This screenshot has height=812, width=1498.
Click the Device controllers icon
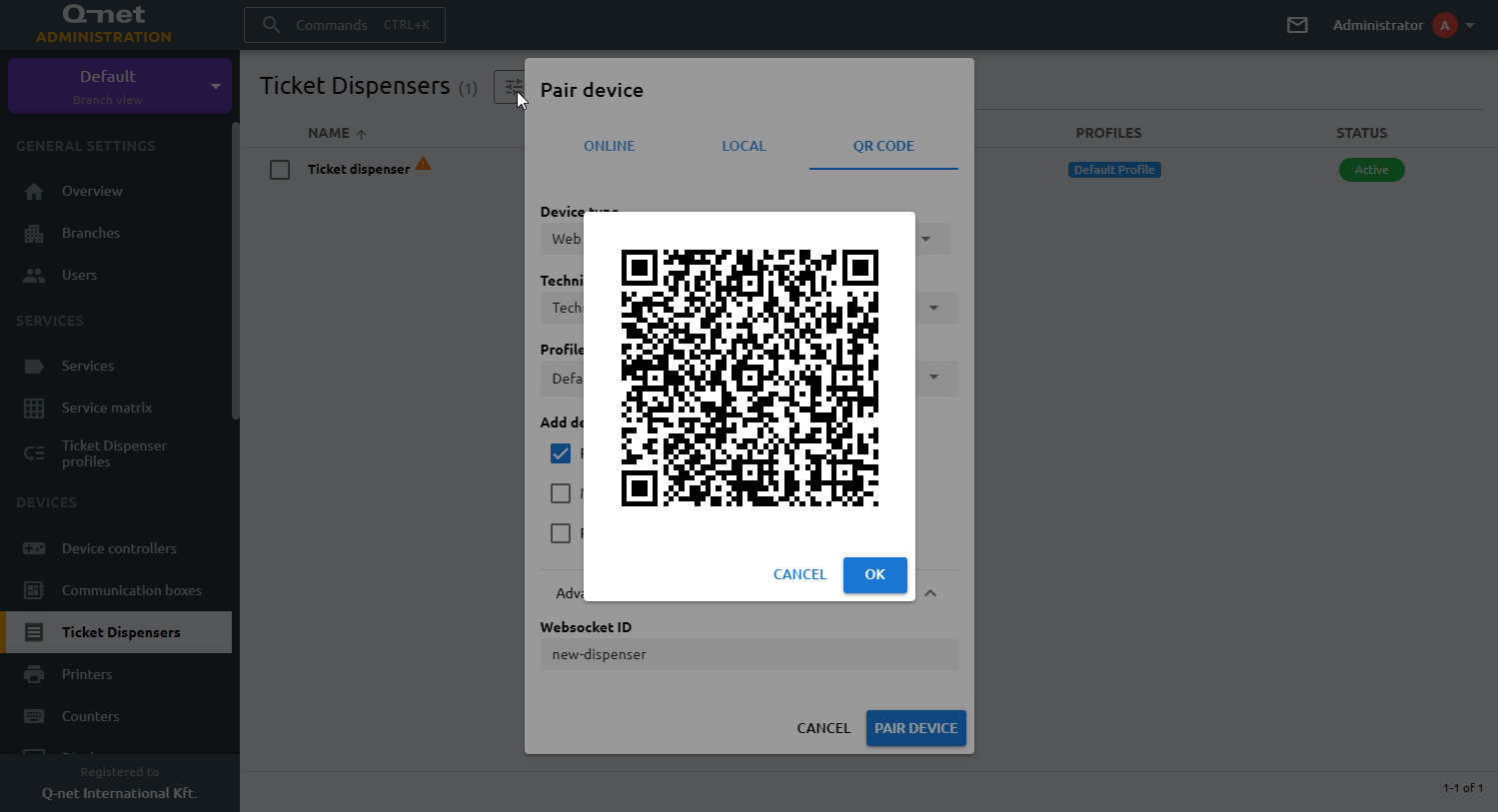tap(34, 548)
